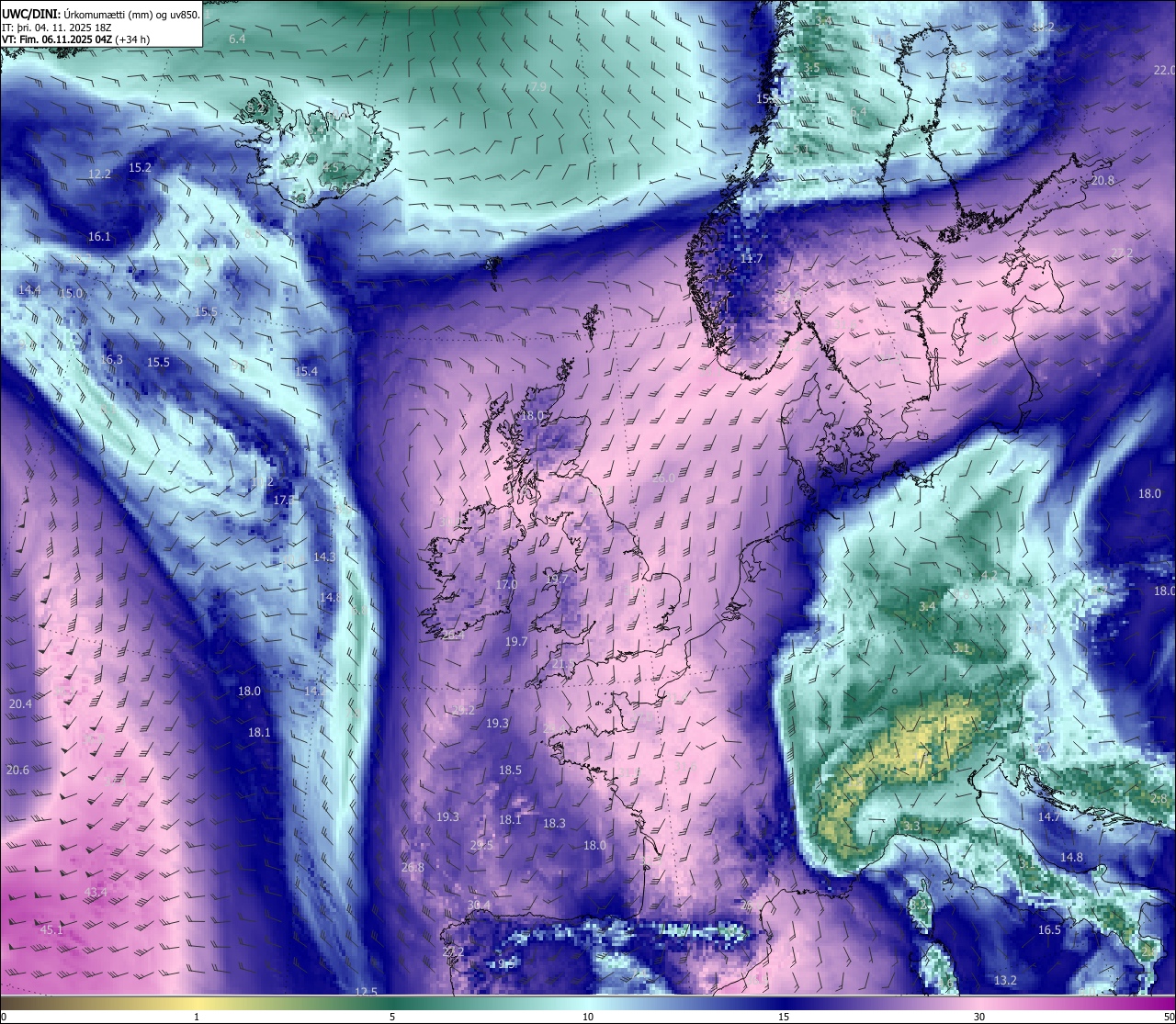
Task: Click the 45.1 value label
Action: 51,929
